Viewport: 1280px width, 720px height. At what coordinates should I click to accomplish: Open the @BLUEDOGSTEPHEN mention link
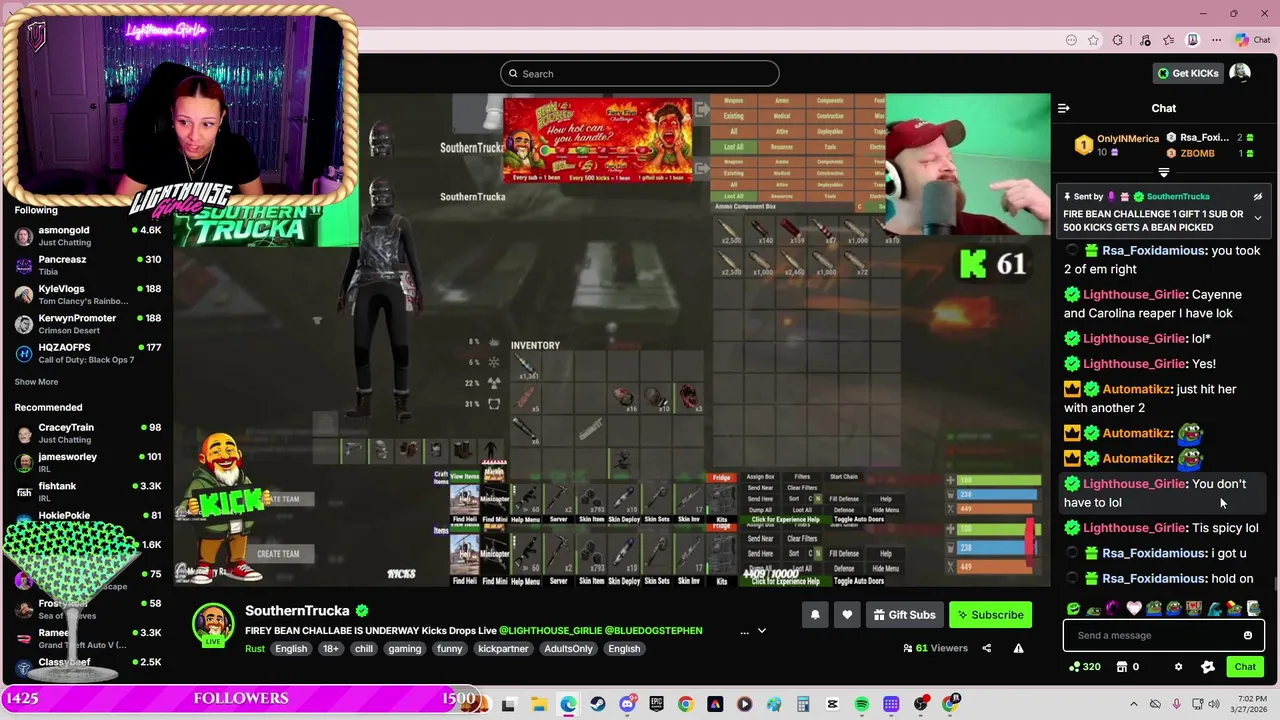coord(654,631)
